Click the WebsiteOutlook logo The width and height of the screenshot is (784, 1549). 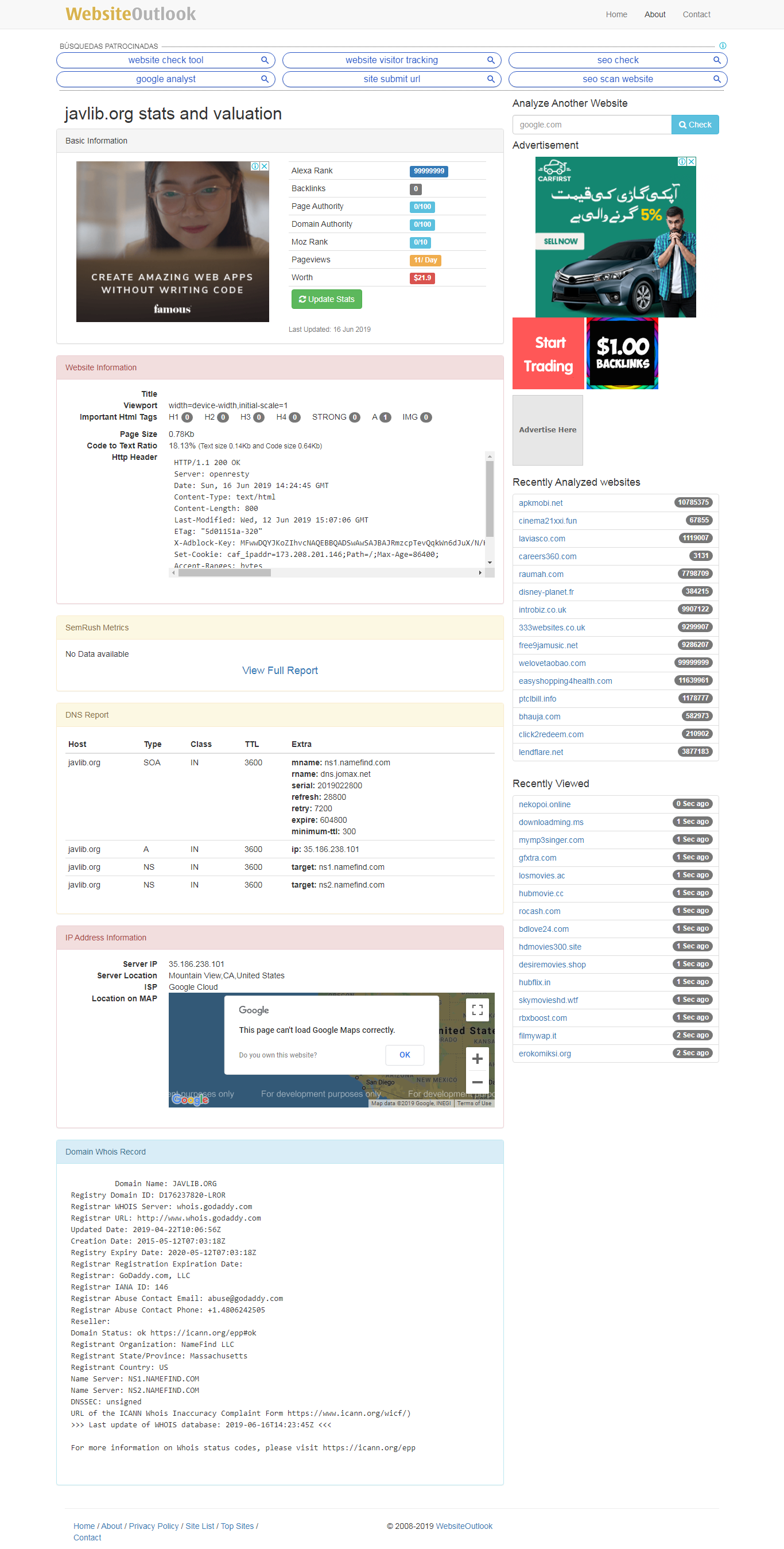[x=130, y=14]
